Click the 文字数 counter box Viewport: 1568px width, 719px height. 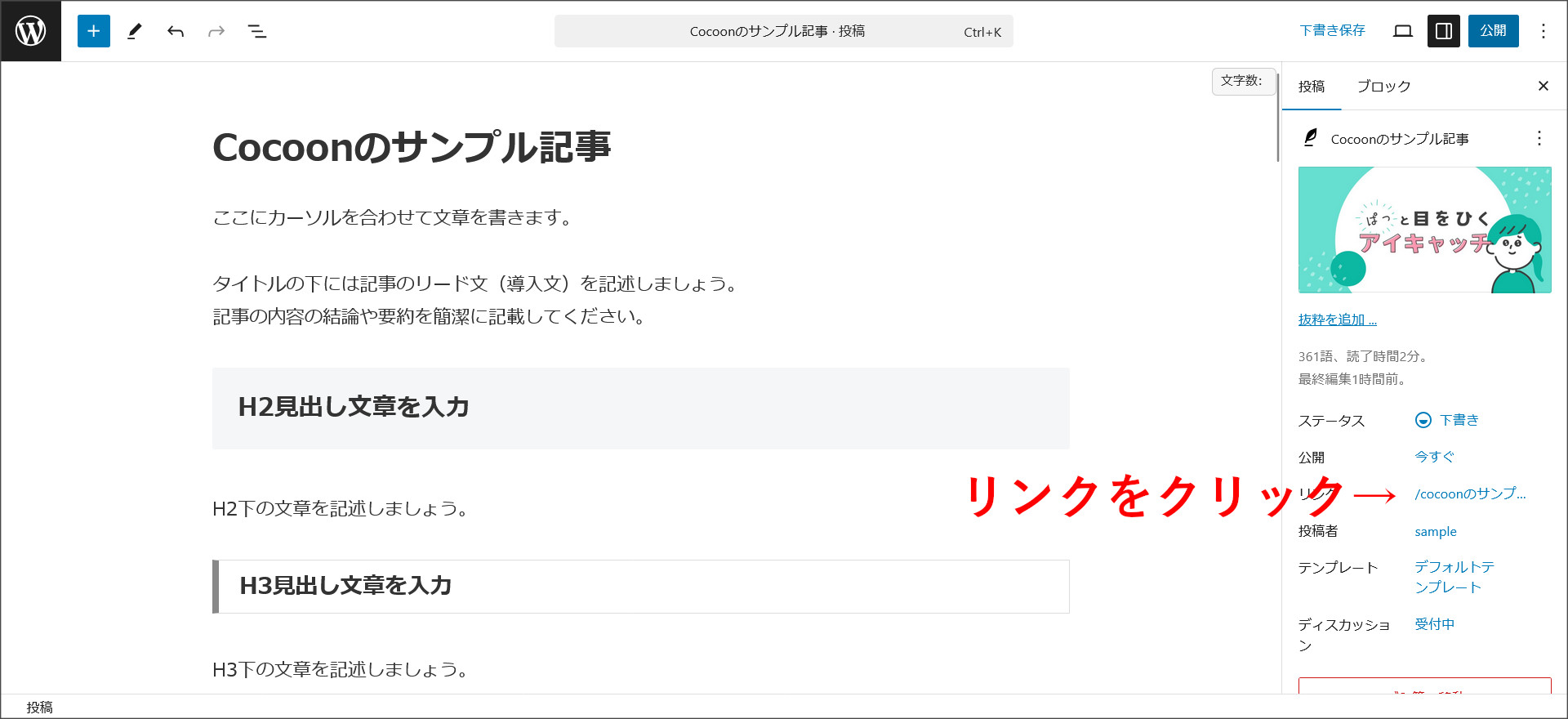click(x=1243, y=81)
